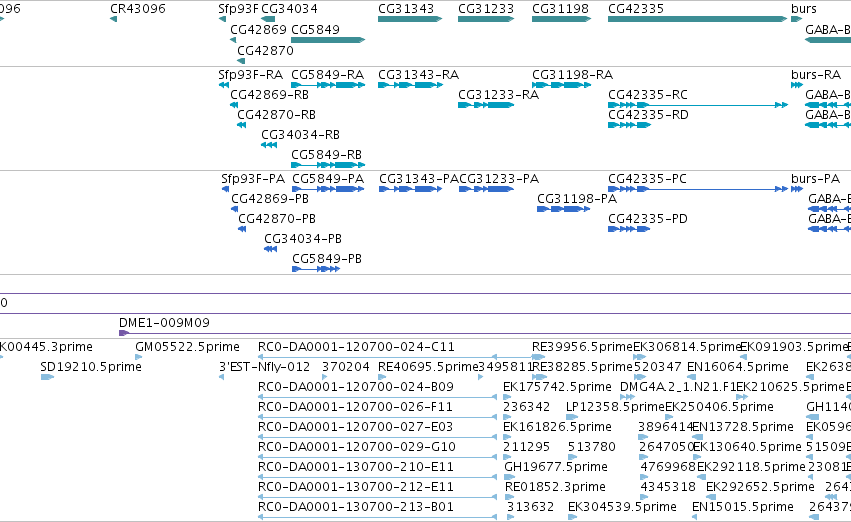Select protein CG42335-PD
The width and height of the screenshot is (851, 522).
pos(629,230)
